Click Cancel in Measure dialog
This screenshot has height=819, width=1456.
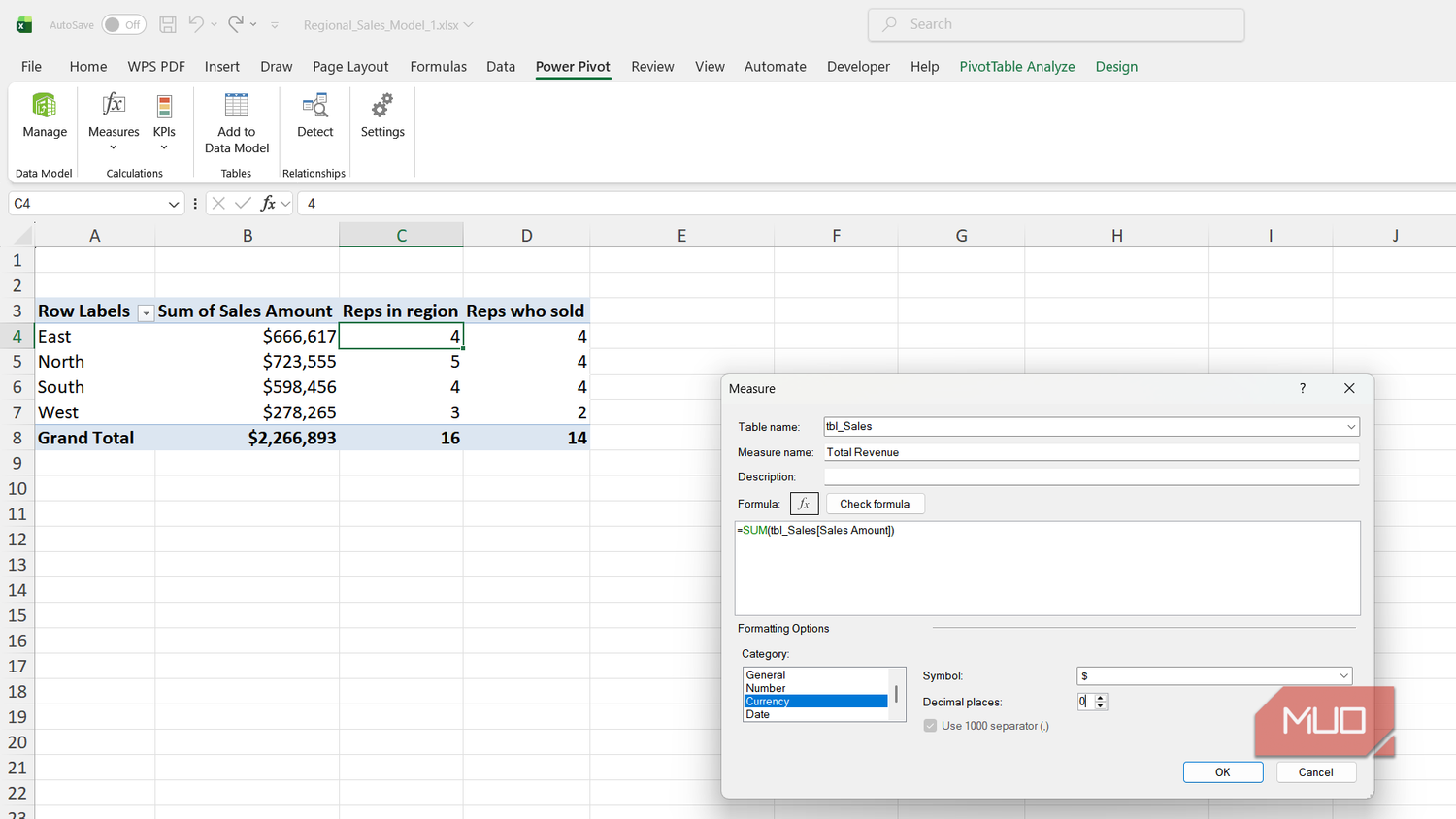(x=1315, y=772)
